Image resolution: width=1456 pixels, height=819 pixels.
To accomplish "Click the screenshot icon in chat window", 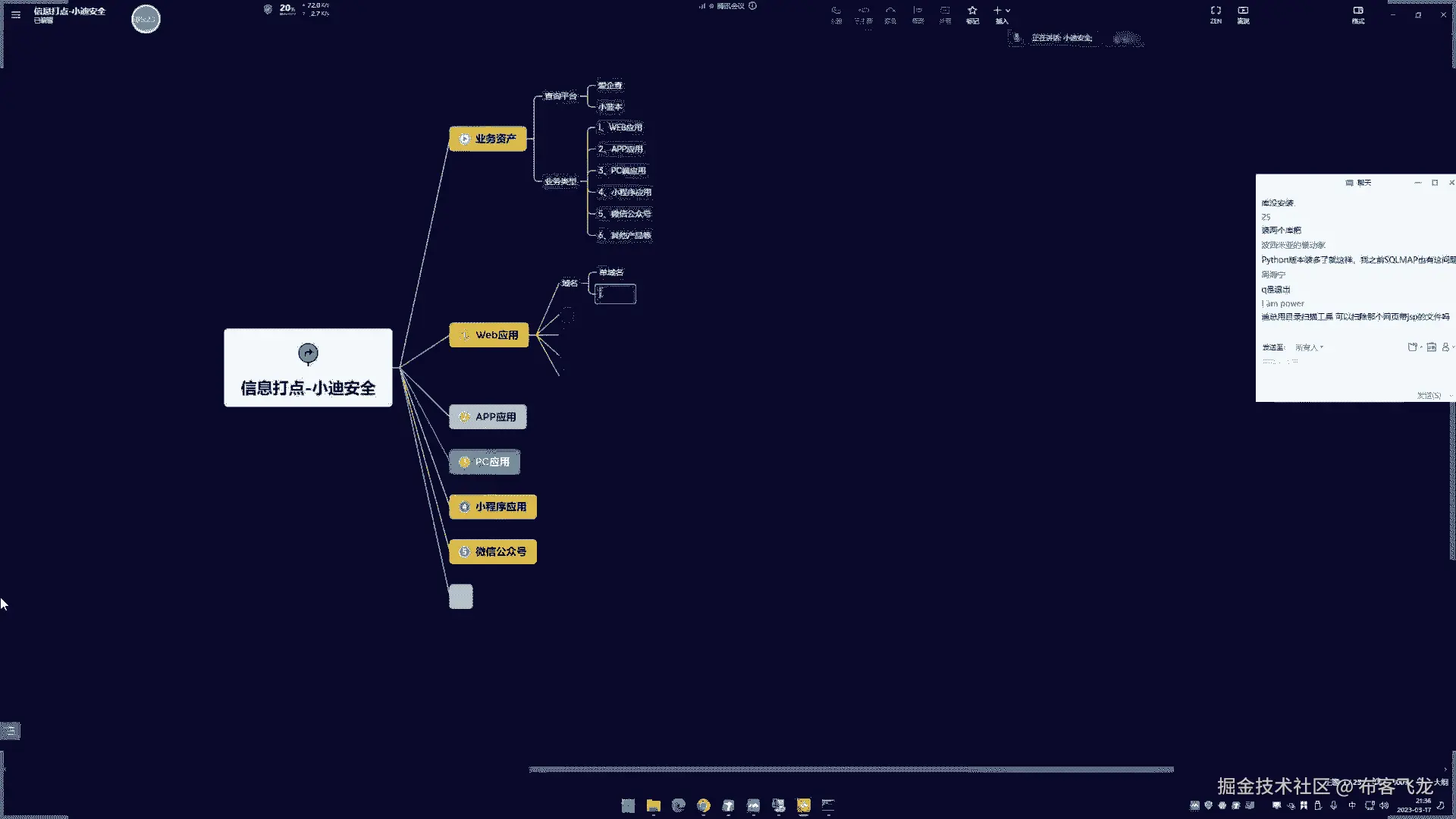I will click(1431, 347).
